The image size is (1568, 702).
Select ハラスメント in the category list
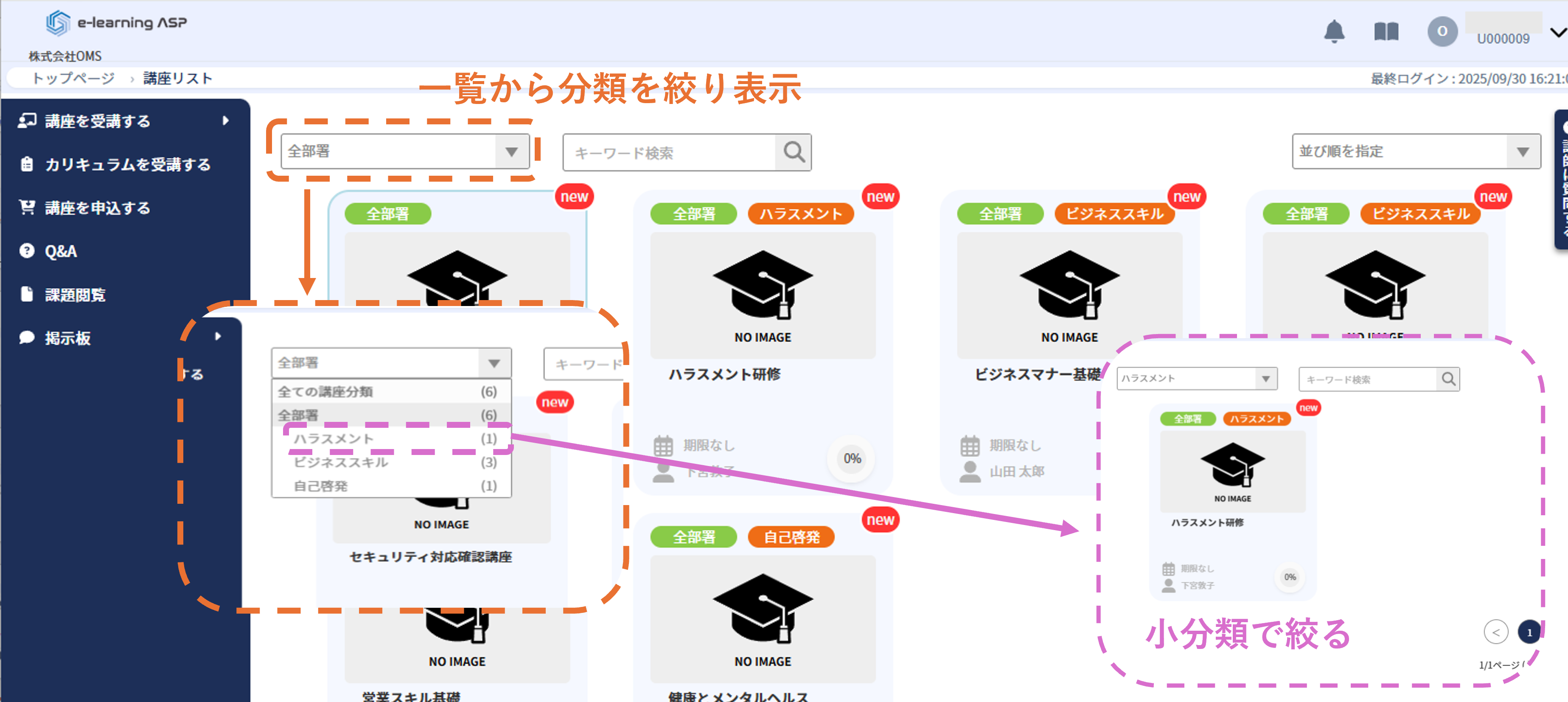(334, 438)
